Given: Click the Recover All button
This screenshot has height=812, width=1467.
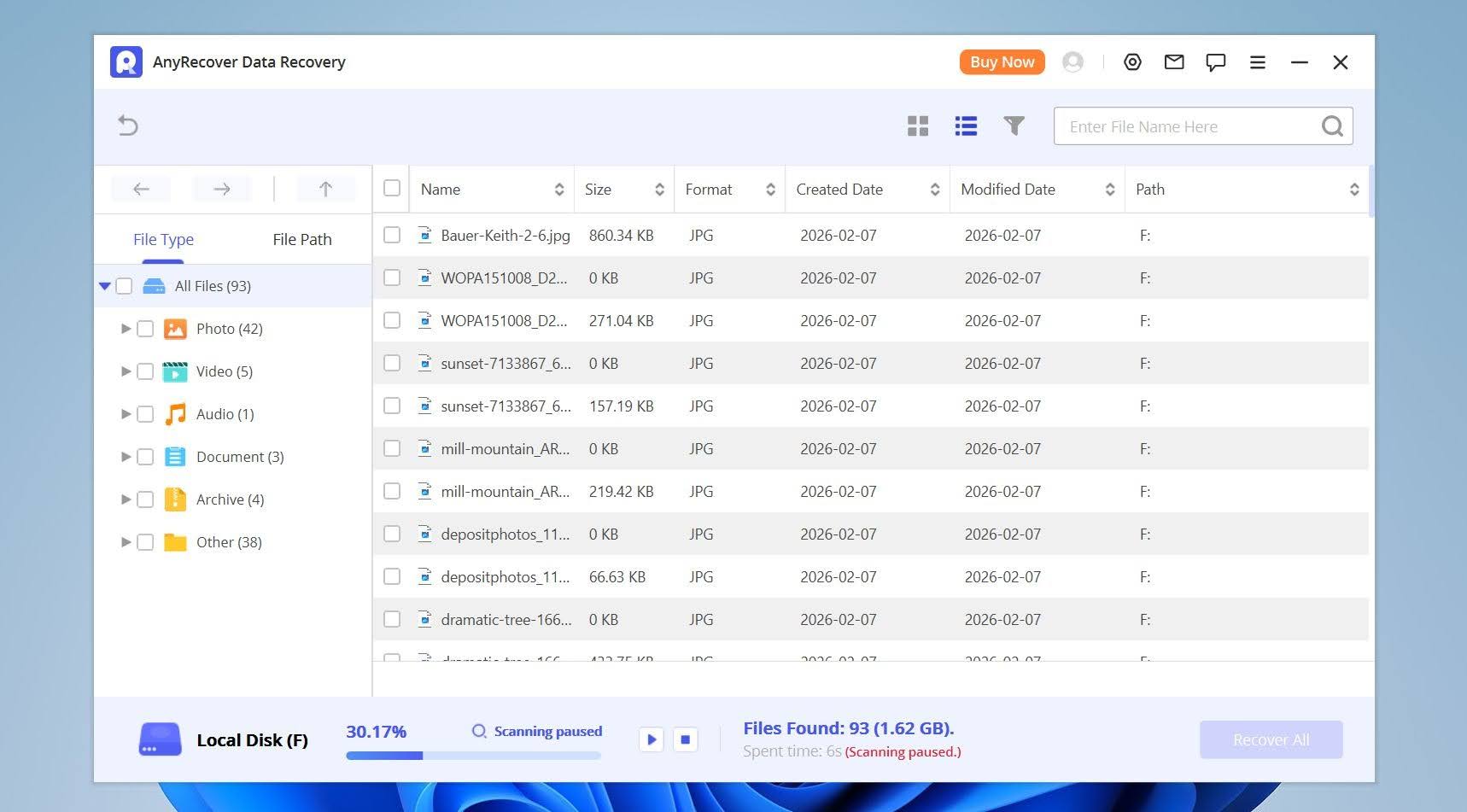Looking at the screenshot, I should (1271, 739).
